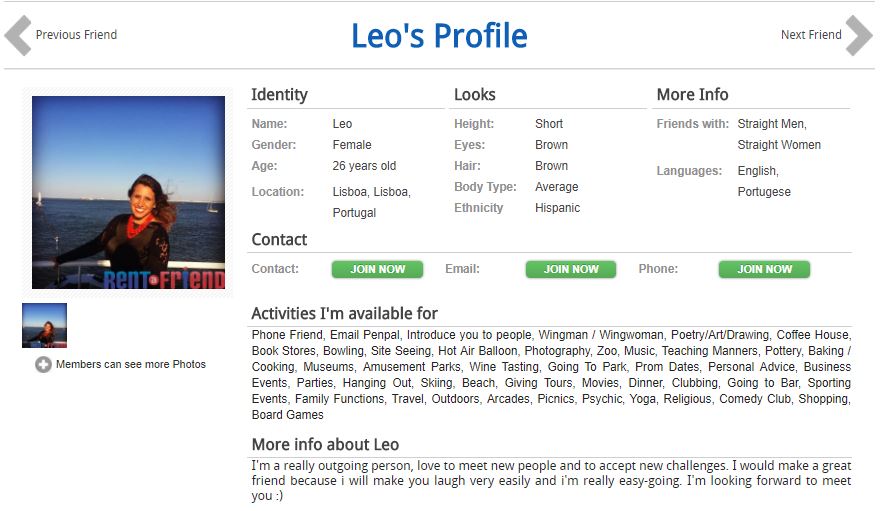Open the 'Next Friend' text link
Image resolution: width=882 pixels, height=511 pixels.
pyautogui.click(x=811, y=35)
